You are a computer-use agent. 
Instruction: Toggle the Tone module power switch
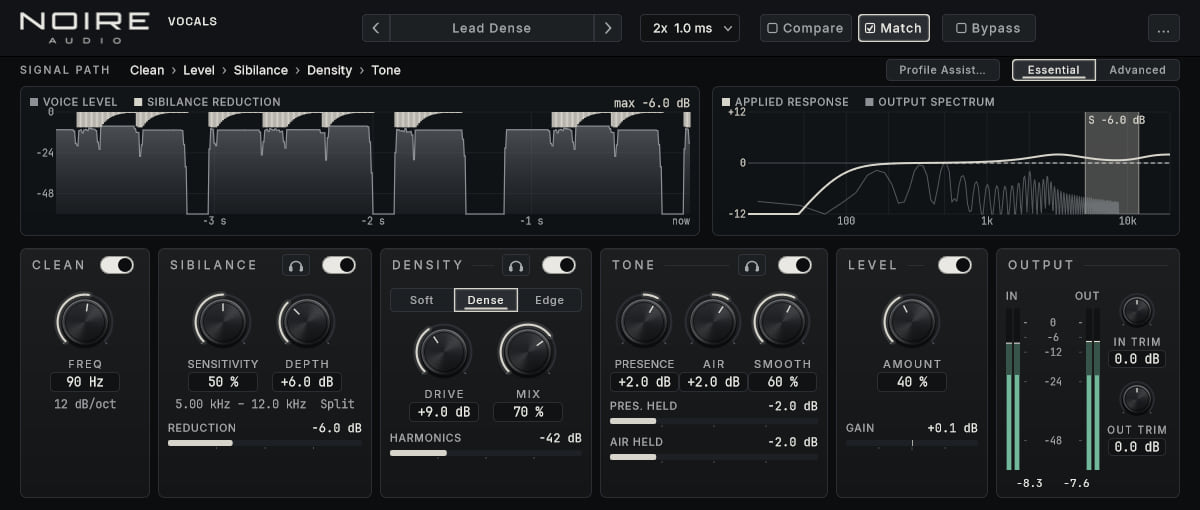pos(795,265)
